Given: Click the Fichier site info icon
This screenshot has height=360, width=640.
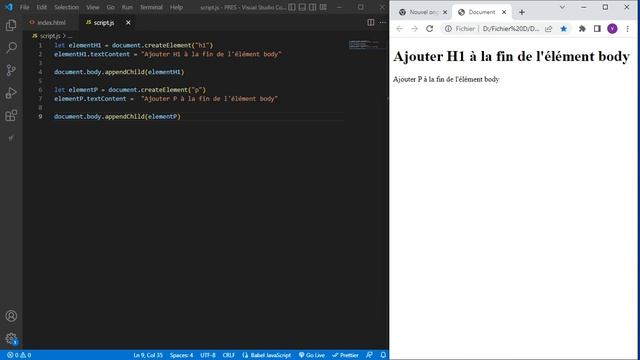Looking at the screenshot, I should 448,29.
